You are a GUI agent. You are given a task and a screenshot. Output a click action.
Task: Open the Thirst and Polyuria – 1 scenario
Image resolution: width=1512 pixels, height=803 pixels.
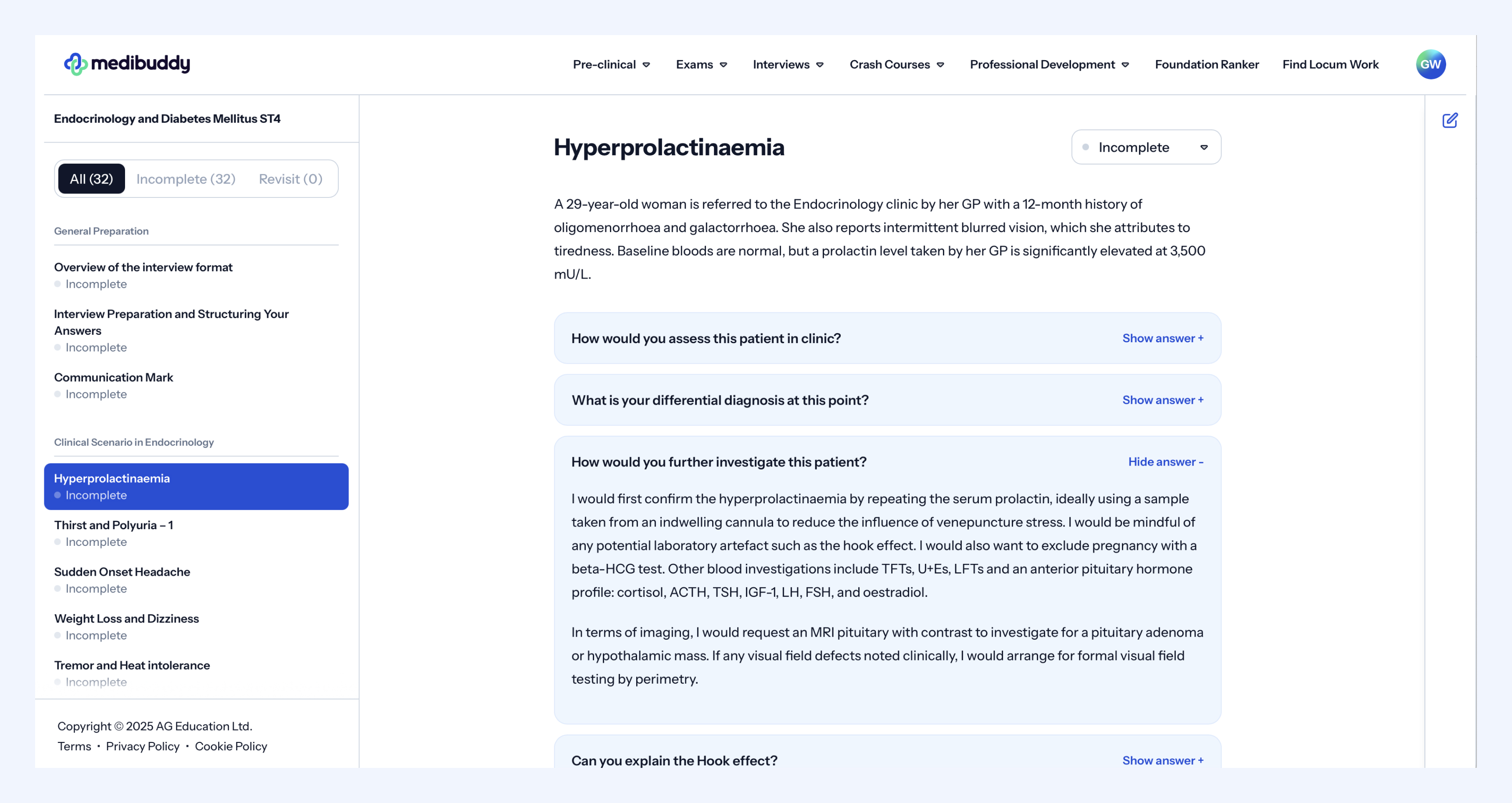pyautogui.click(x=113, y=525)
